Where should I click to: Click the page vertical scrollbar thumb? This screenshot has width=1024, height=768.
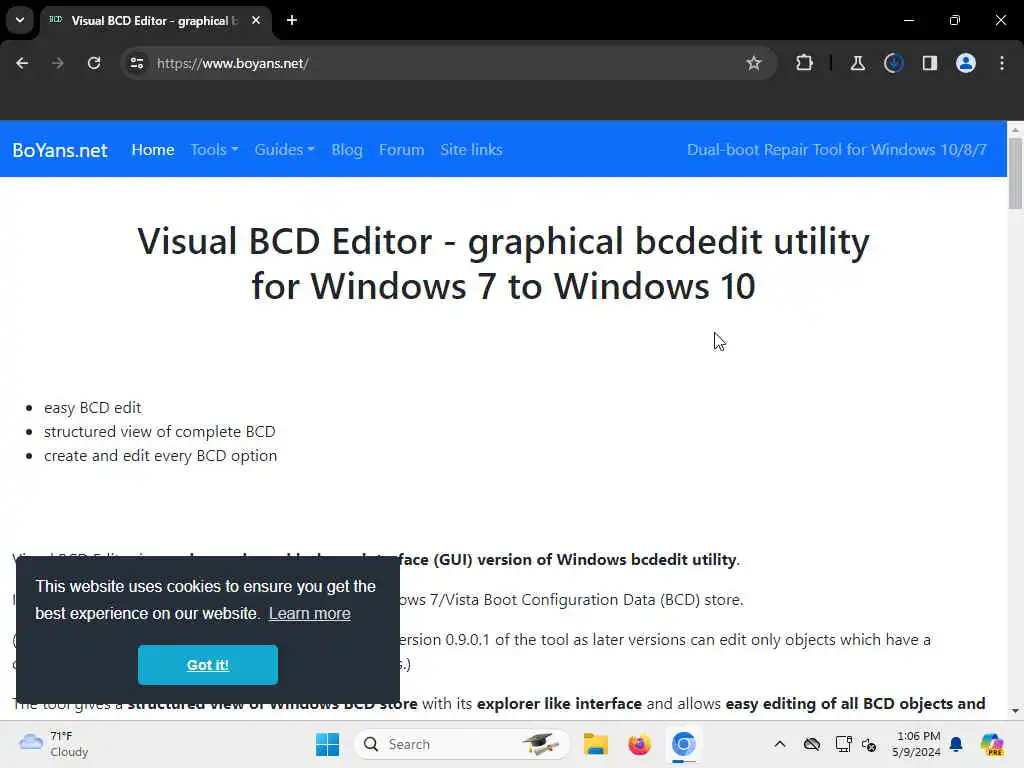pyautogui.click(x=1015, y=173)
